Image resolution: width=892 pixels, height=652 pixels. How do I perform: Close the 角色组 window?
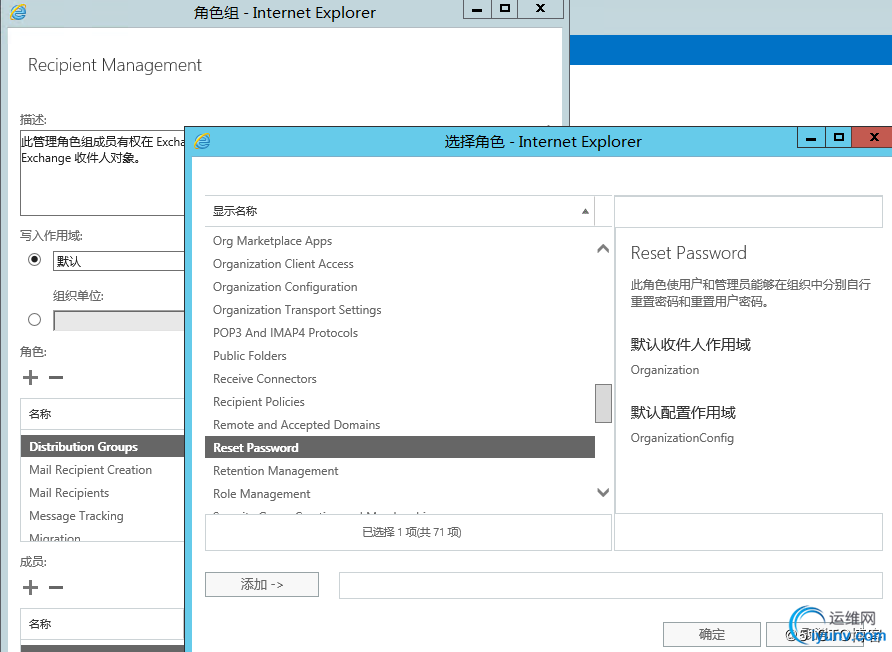point(541,9)
